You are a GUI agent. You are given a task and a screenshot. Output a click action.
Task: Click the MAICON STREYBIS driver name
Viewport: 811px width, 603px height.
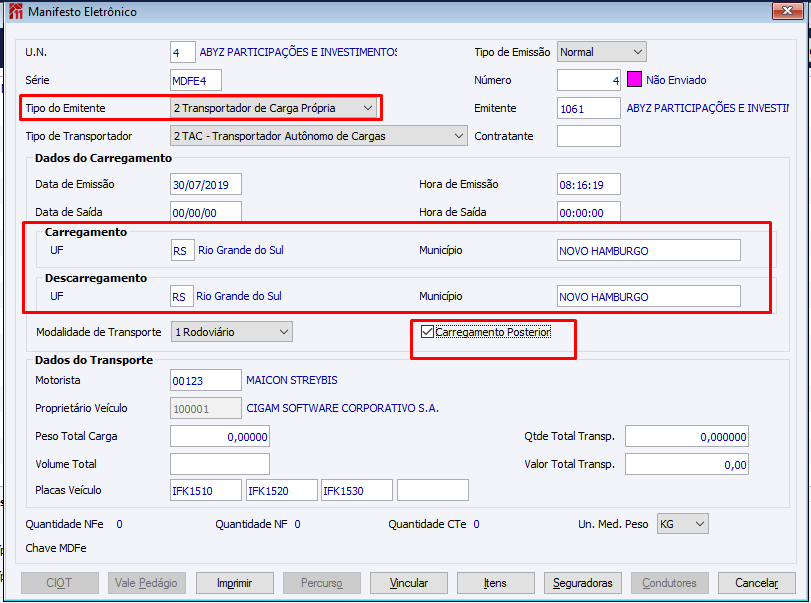tap(292, 380)
